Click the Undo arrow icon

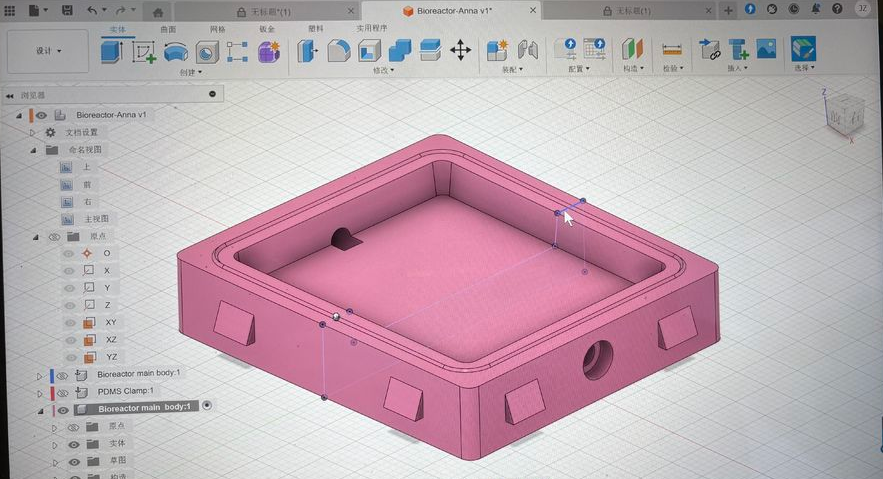point(93,10)
